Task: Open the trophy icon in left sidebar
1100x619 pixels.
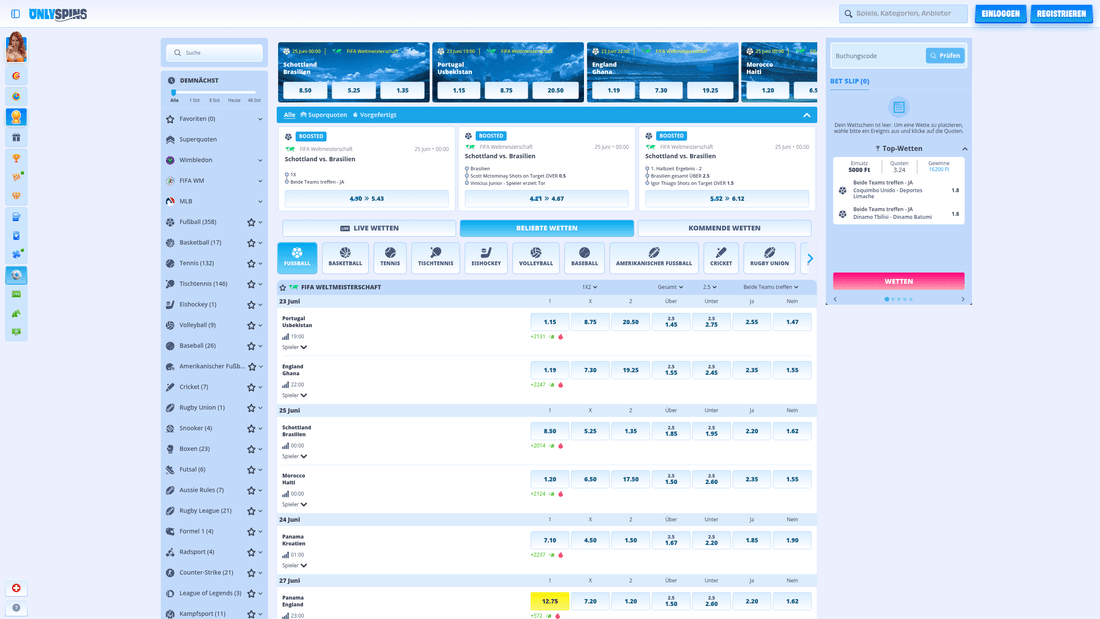Action: coord(16,158)
